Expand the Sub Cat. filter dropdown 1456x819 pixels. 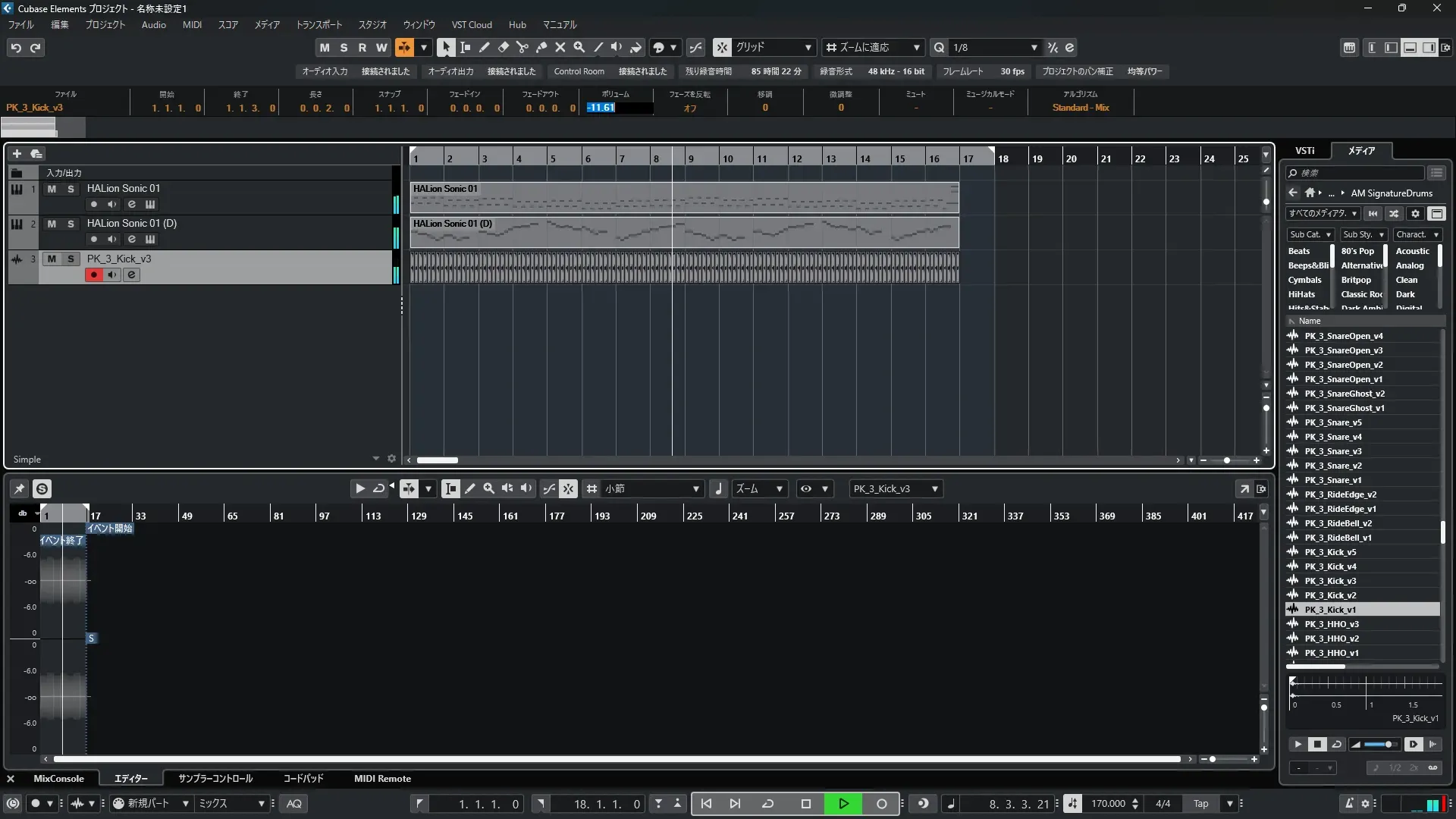pyautogui.click(x=1310, y=235)
